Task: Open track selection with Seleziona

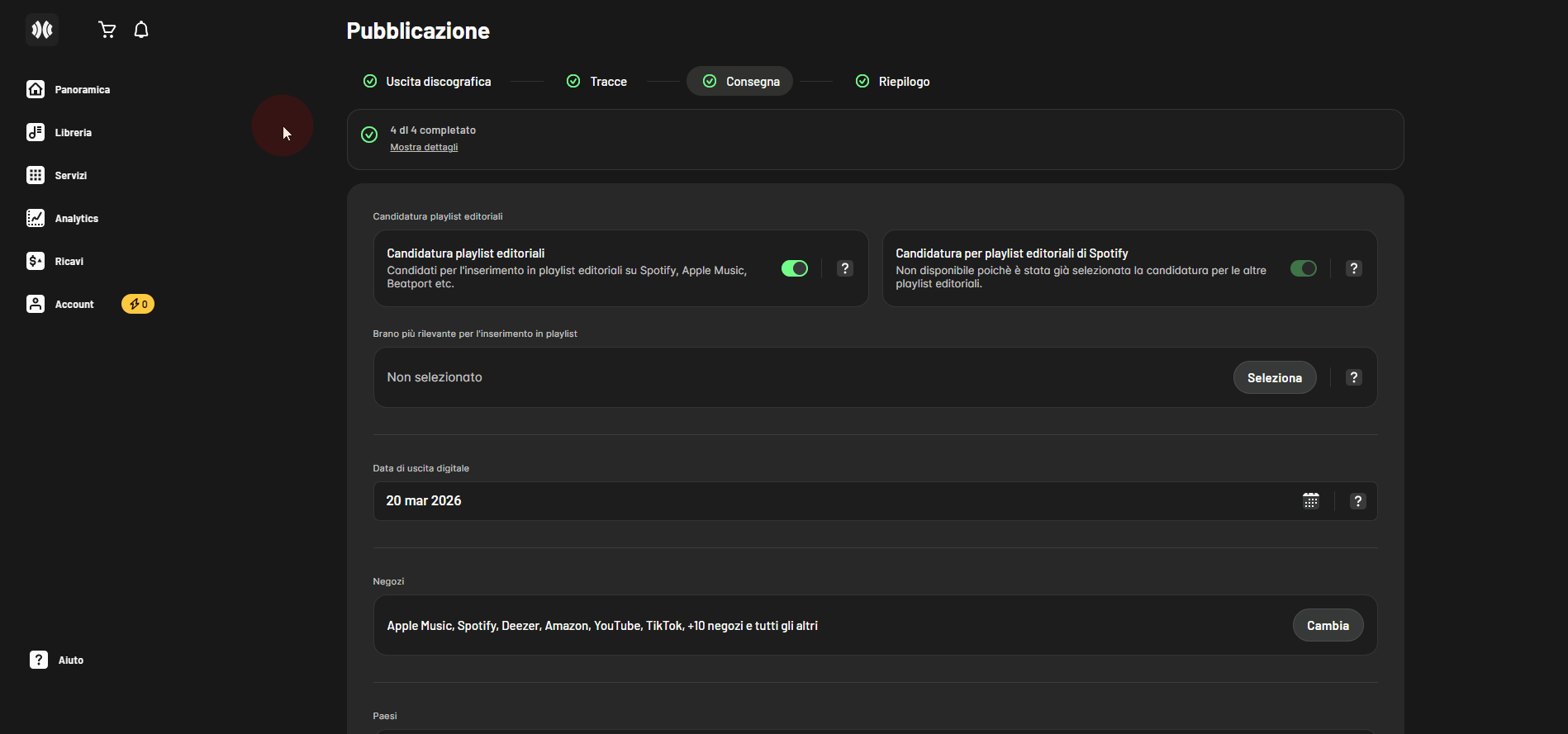Action: point(1274,378)
